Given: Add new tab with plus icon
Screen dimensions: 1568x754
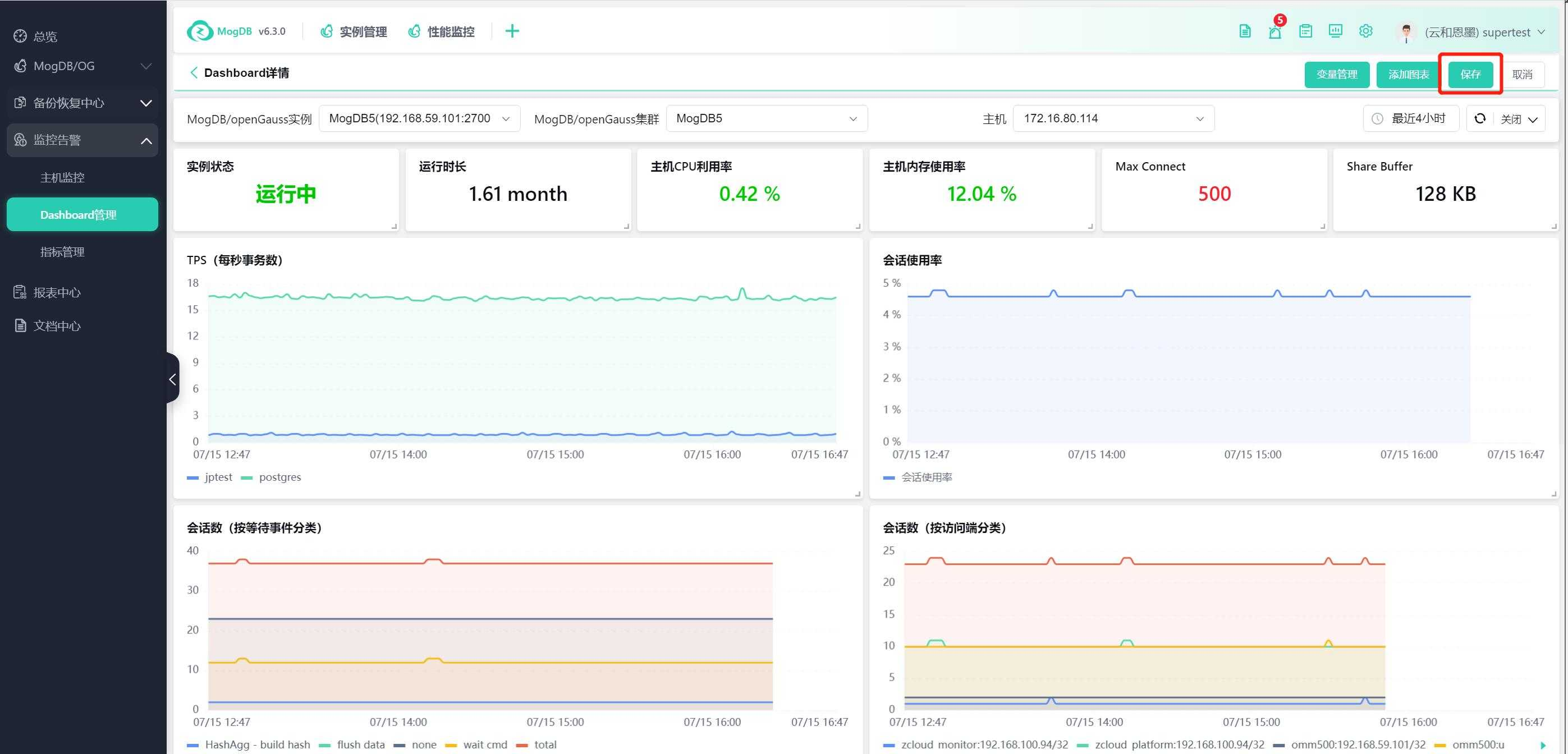Looking at the screenshot, I should (512, 31).
